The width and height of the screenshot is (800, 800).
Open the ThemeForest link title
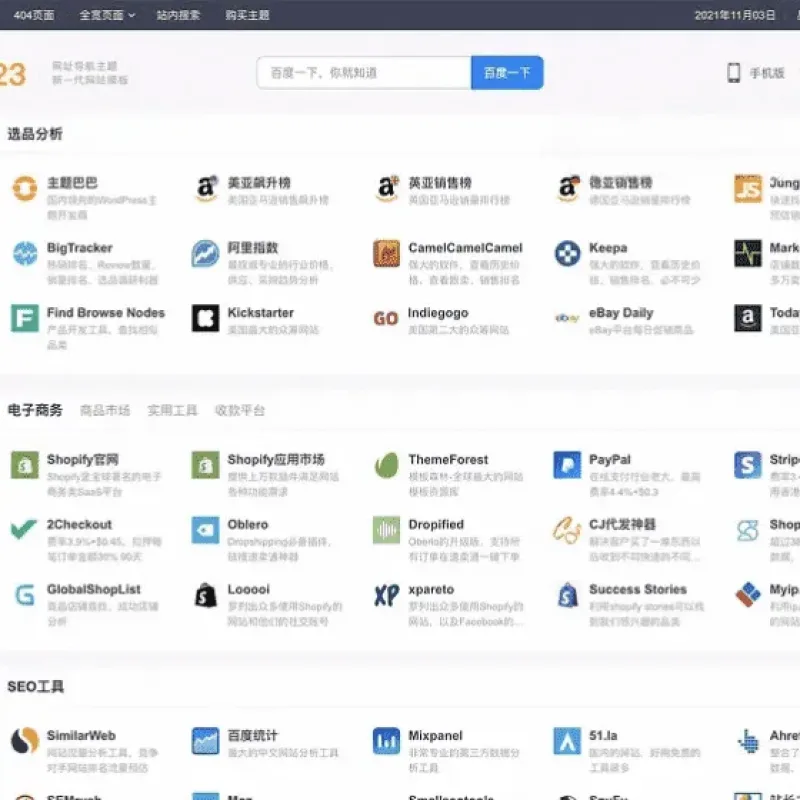(448, 460)
